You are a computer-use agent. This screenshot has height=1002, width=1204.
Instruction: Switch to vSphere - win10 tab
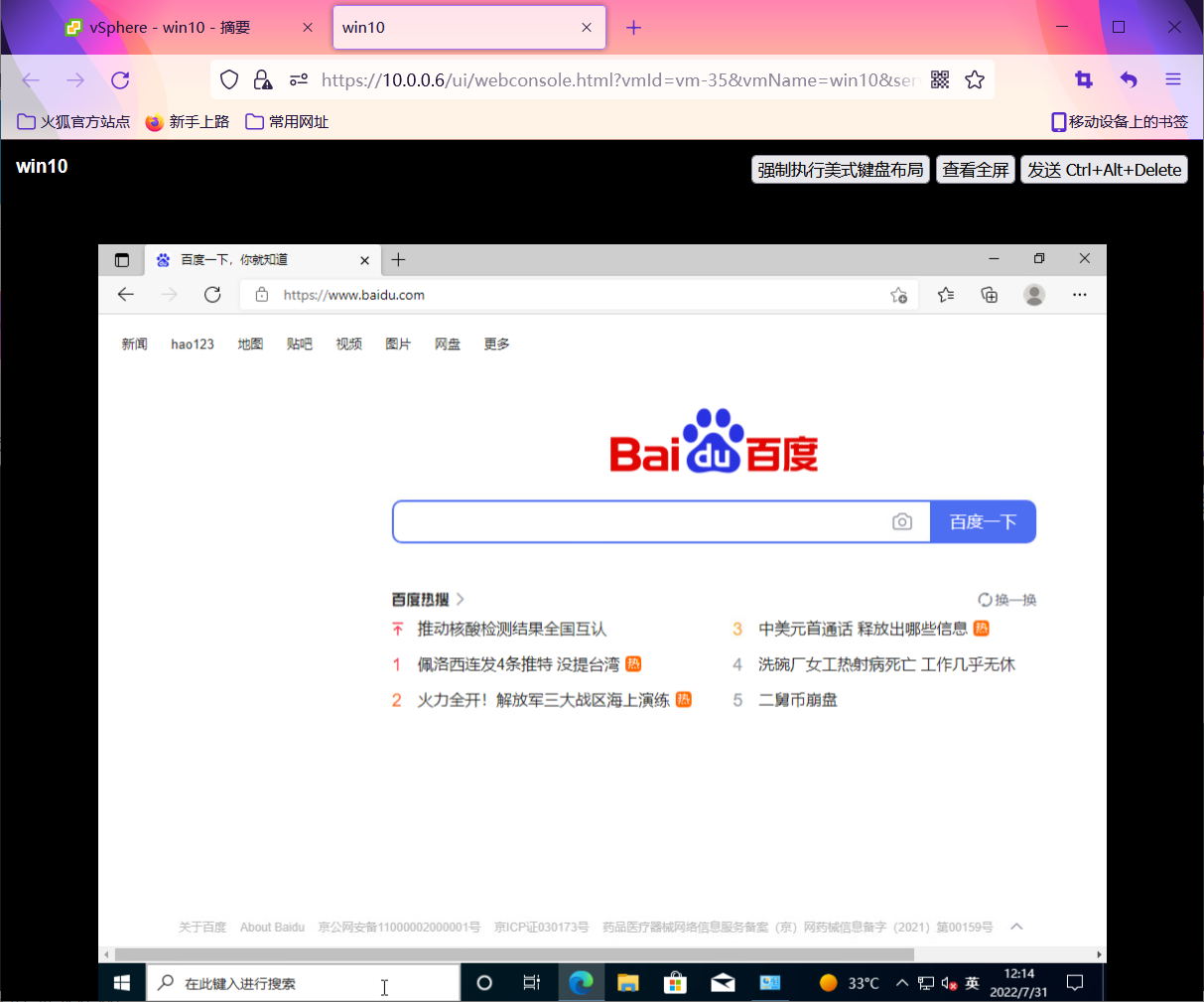point(189,28)
